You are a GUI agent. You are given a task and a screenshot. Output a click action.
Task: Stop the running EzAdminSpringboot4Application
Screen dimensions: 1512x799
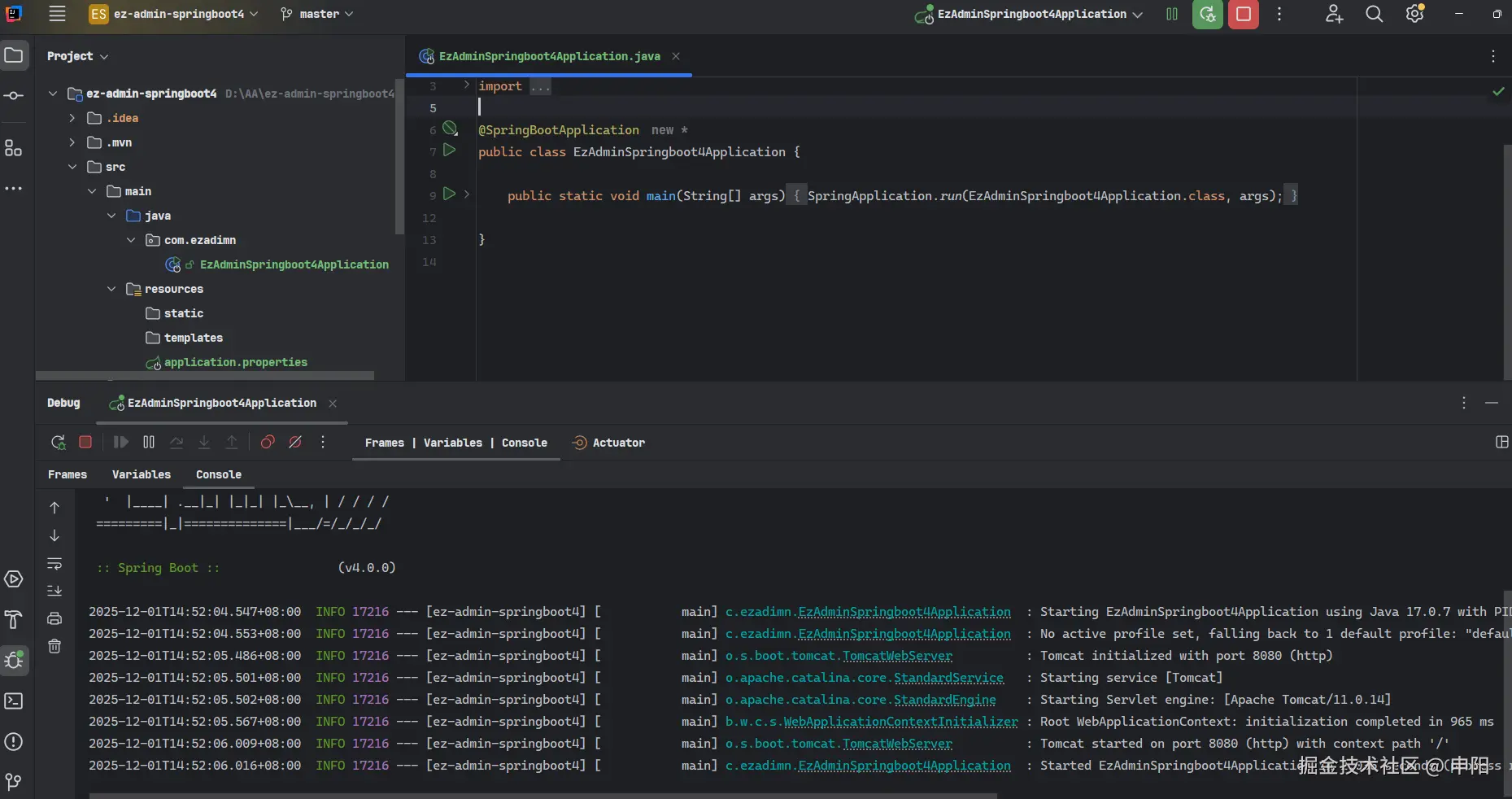[1243, 15]
